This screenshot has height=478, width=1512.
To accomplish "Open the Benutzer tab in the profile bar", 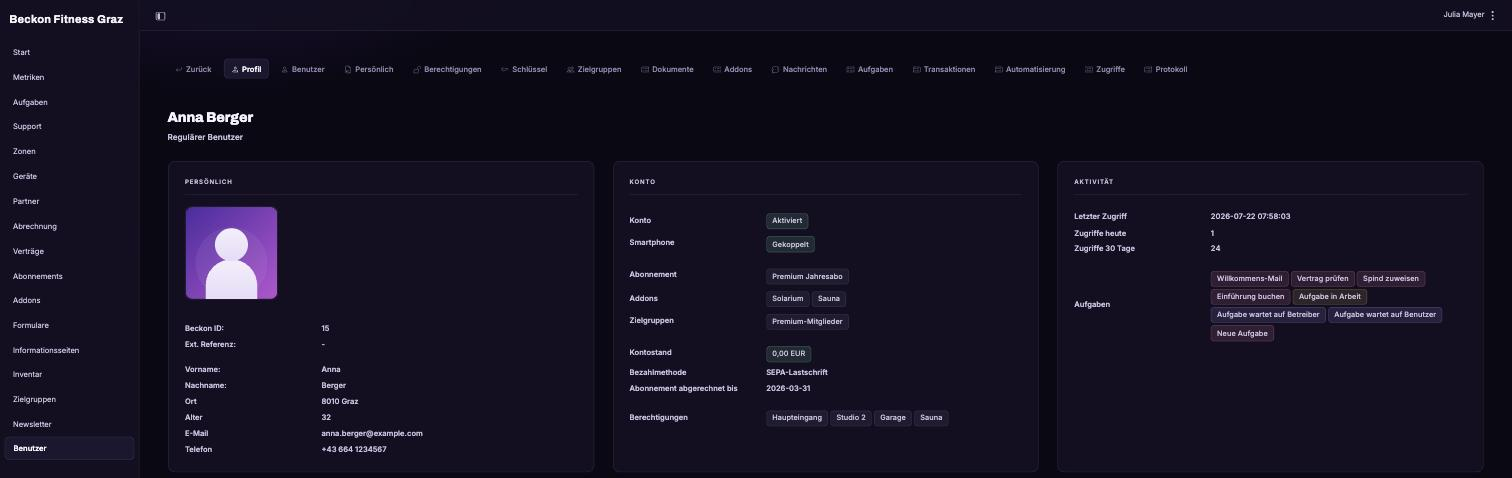I will coord(303,69).
